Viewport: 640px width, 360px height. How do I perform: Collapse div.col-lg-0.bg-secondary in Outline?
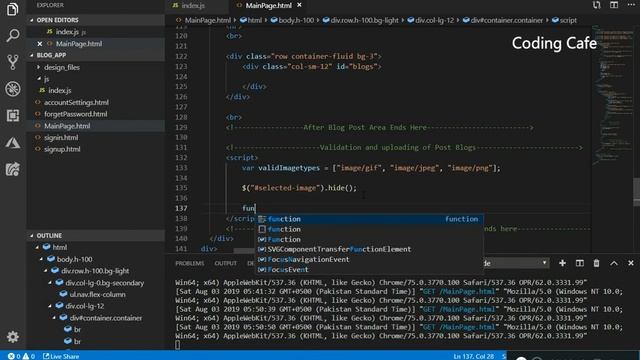click(50, 283)
